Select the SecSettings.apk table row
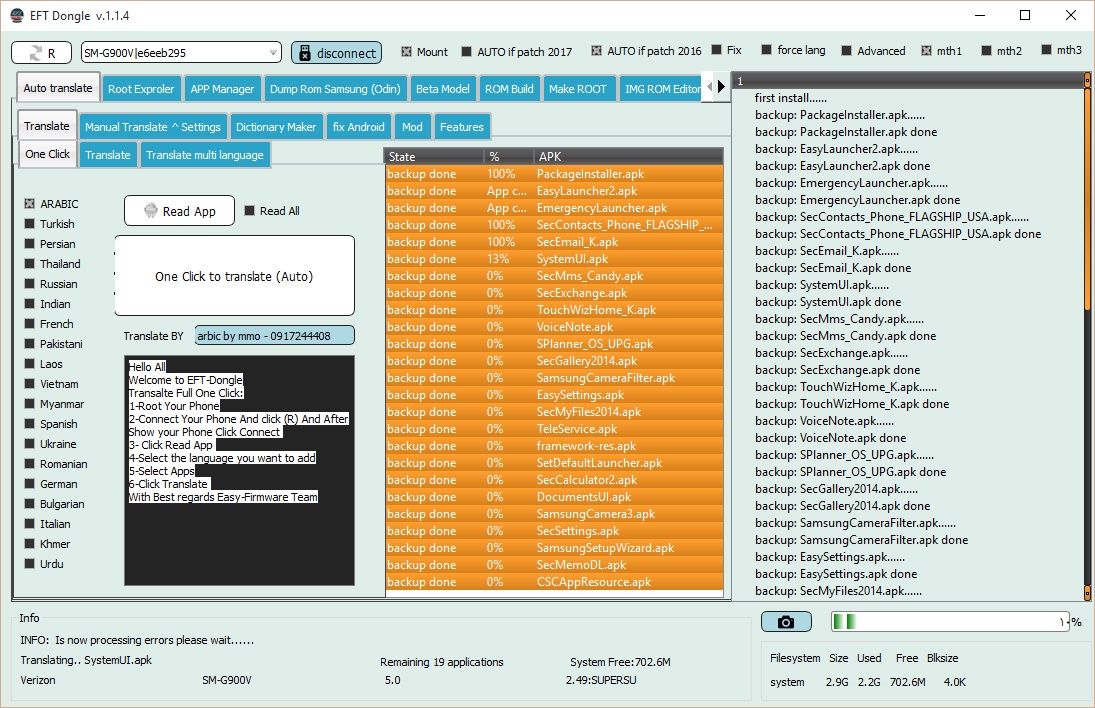Viewport: 1095px width, 708px height. [x=554, y=531]
